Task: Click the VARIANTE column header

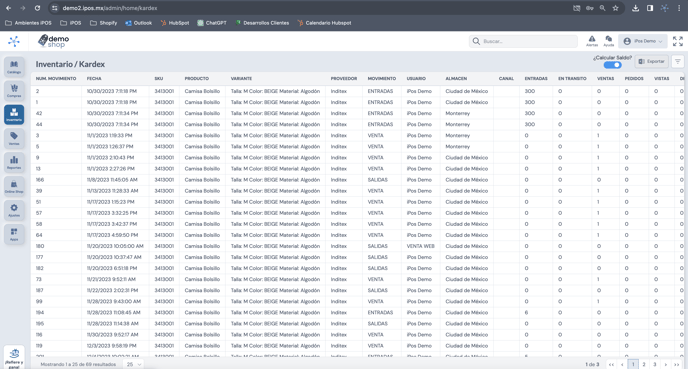Action: 241,79
